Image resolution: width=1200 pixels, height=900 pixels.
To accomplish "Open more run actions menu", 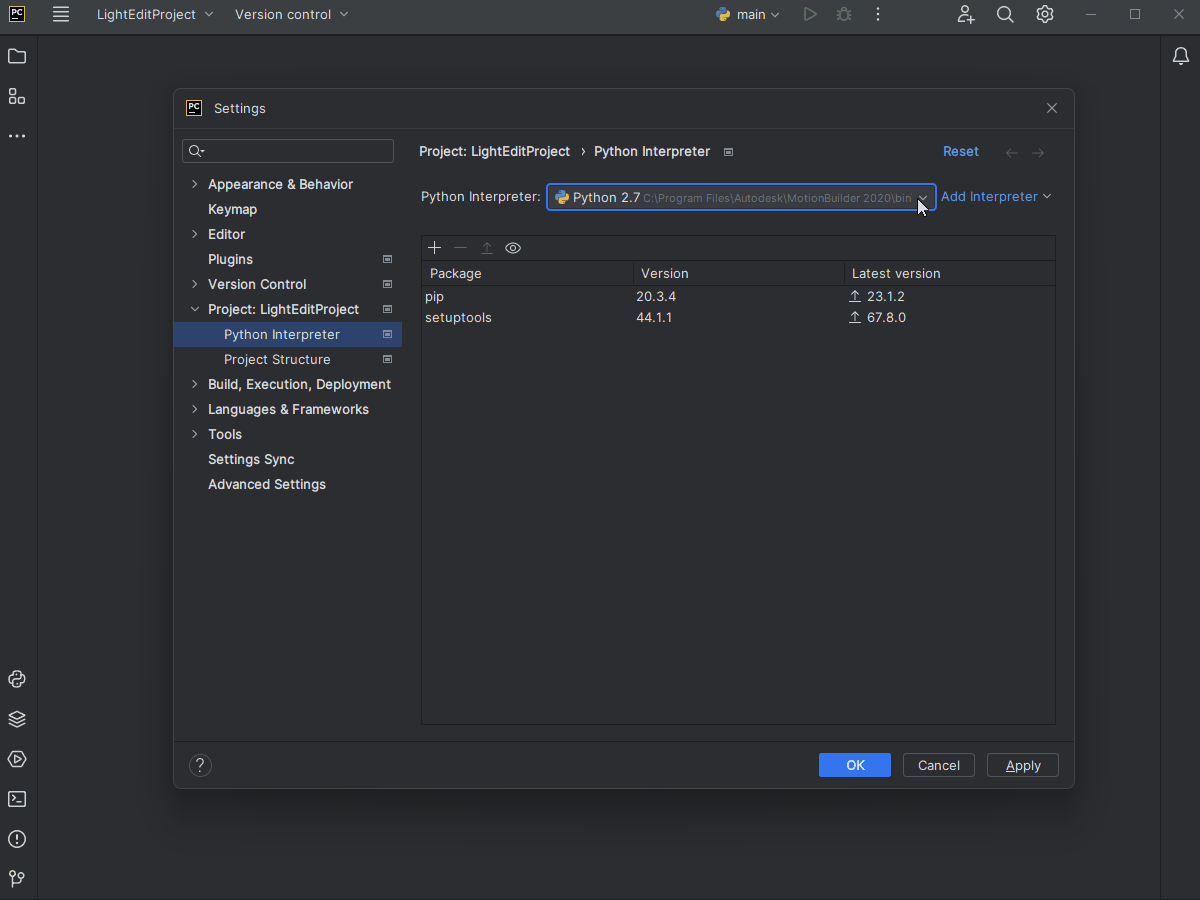I will tap(878, 15).
